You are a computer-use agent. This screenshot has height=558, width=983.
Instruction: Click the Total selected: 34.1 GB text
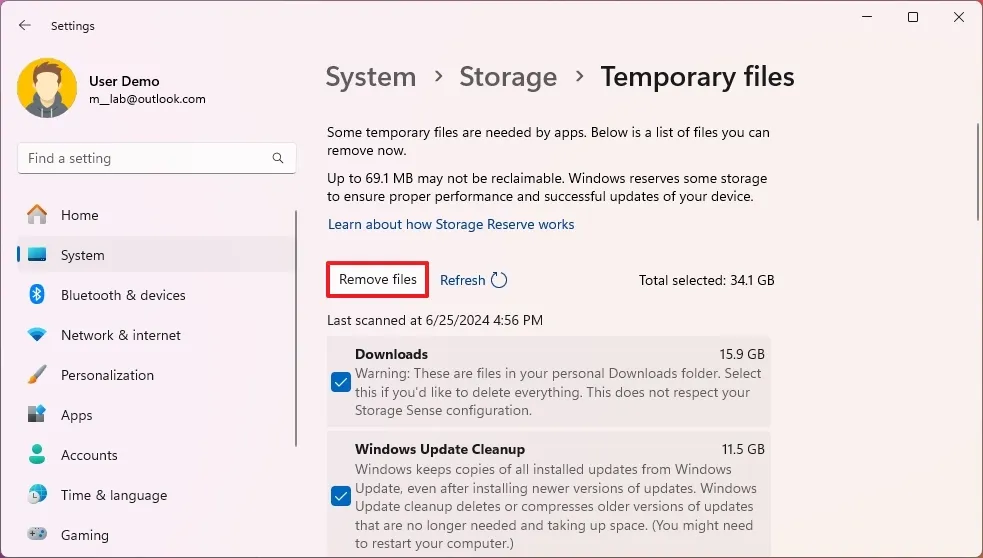coord(707,280)
